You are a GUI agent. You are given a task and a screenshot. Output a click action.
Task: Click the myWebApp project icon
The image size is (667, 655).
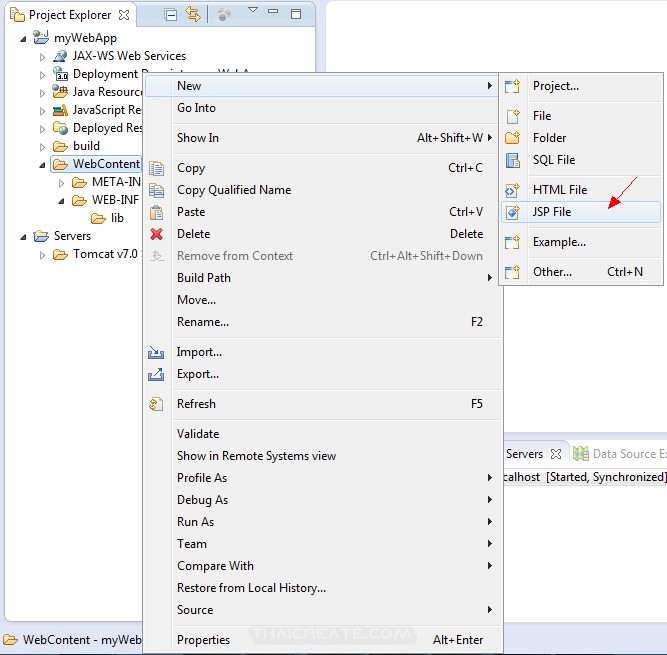coord(41,37)
